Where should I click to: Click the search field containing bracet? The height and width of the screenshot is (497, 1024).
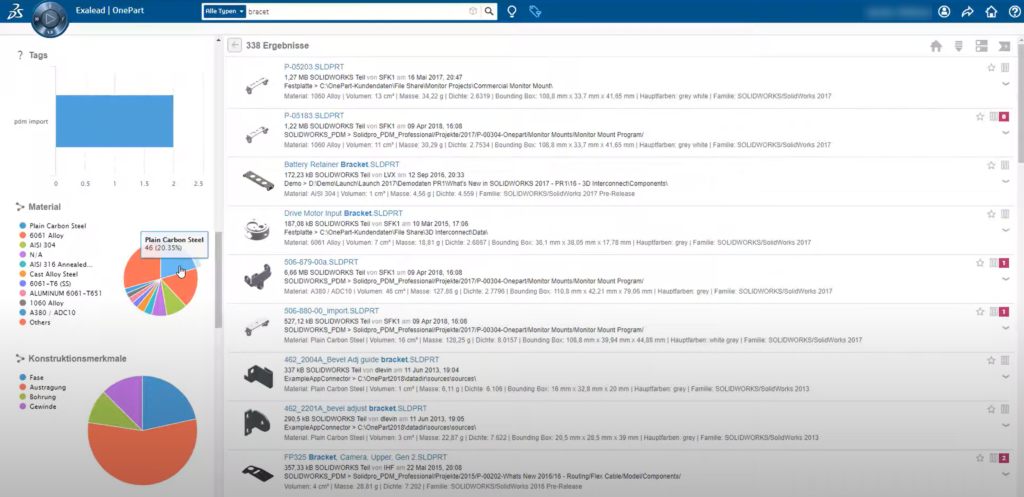pyautogui.click(x=356, y=12)
